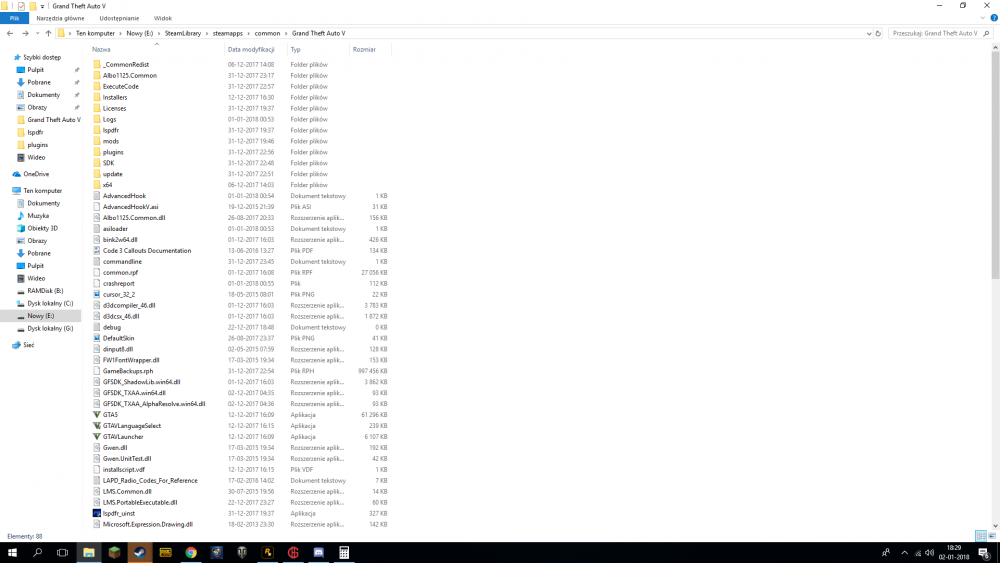This screenshot has height=563, width=1000.
Task: Switch to large icons view layout
Action: click(x=992, y=536)
